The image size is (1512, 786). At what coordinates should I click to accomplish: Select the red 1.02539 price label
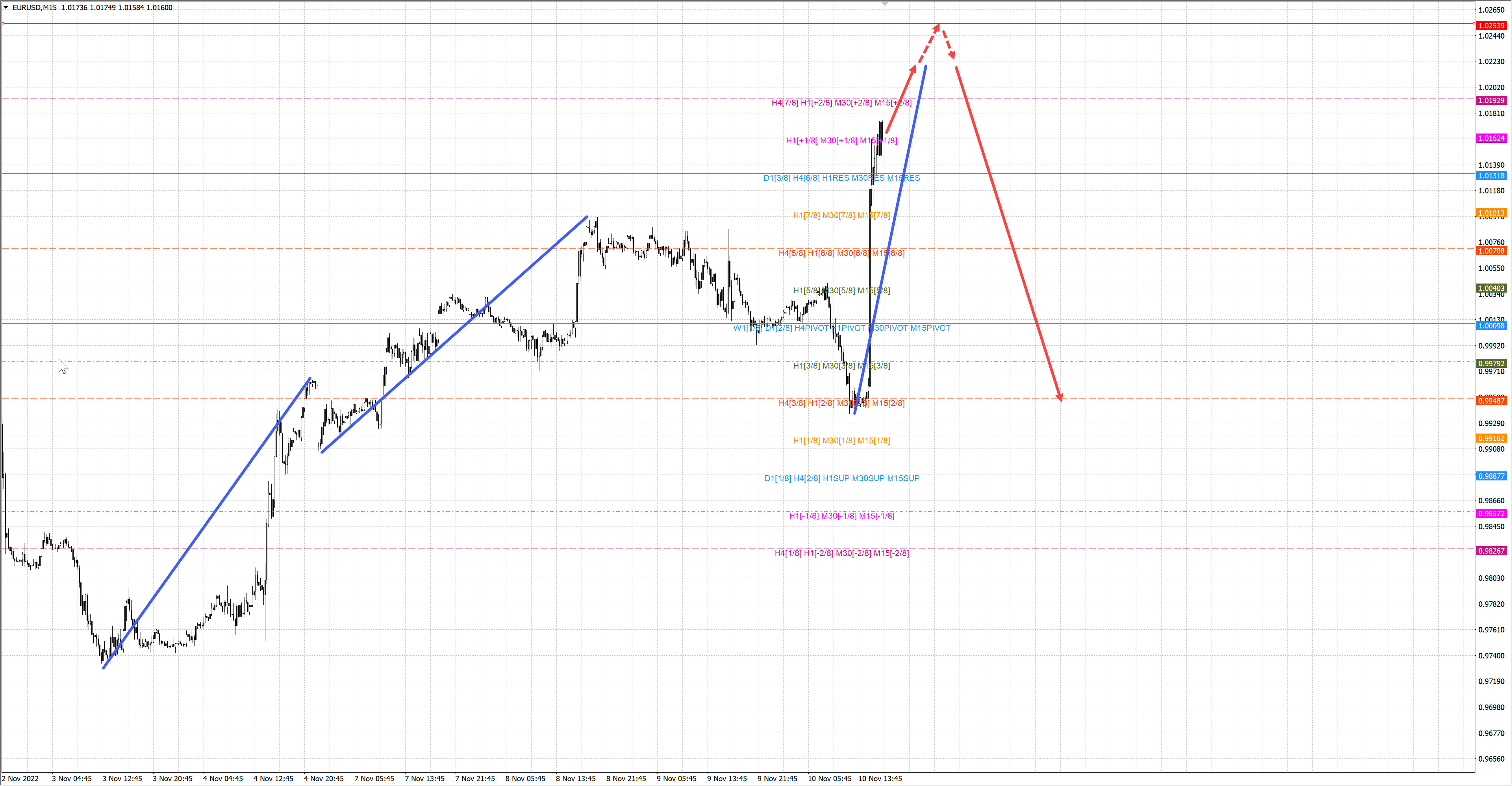point(1491,26)
